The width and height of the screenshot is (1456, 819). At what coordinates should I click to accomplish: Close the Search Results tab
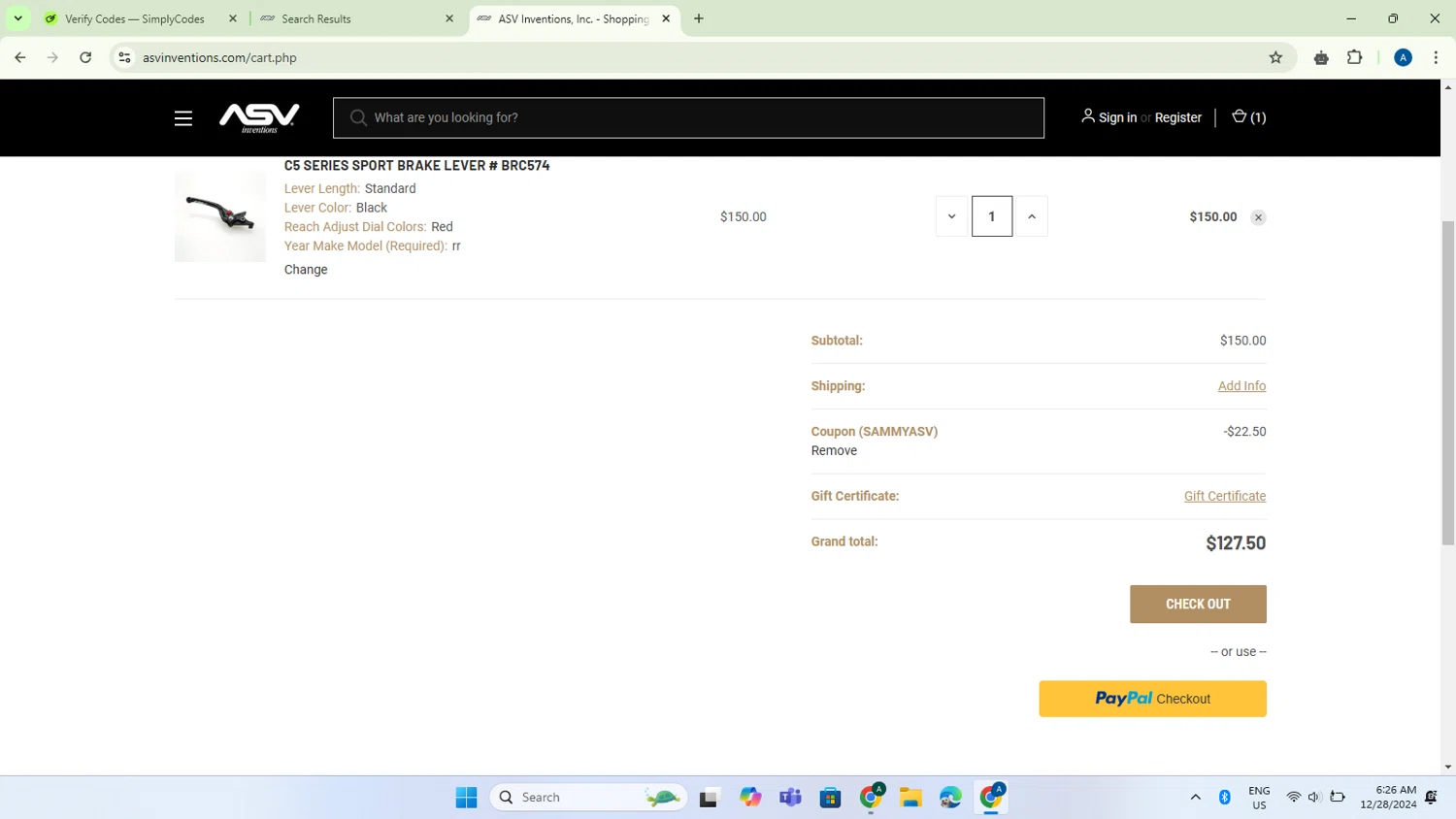(x=449, y=18)
